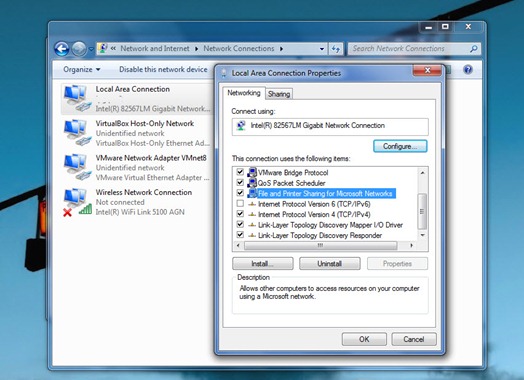Click the Install button

point(263,264)
